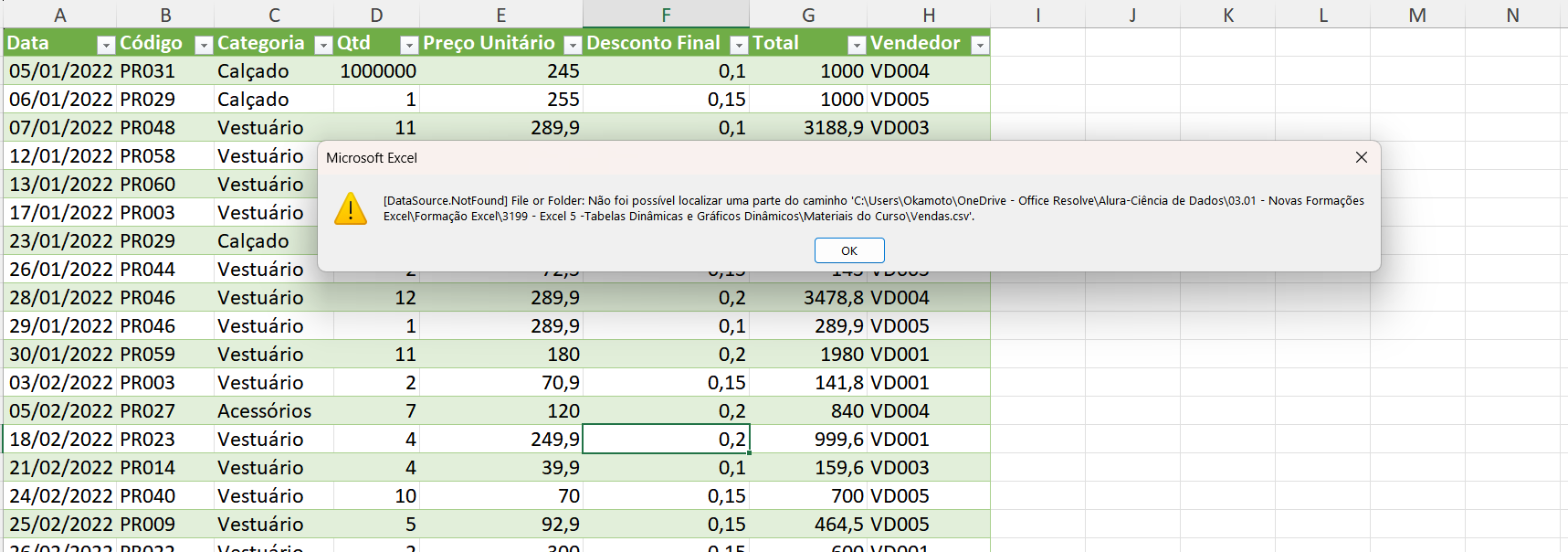Click total value 999,6

click(x=808, y=440)
